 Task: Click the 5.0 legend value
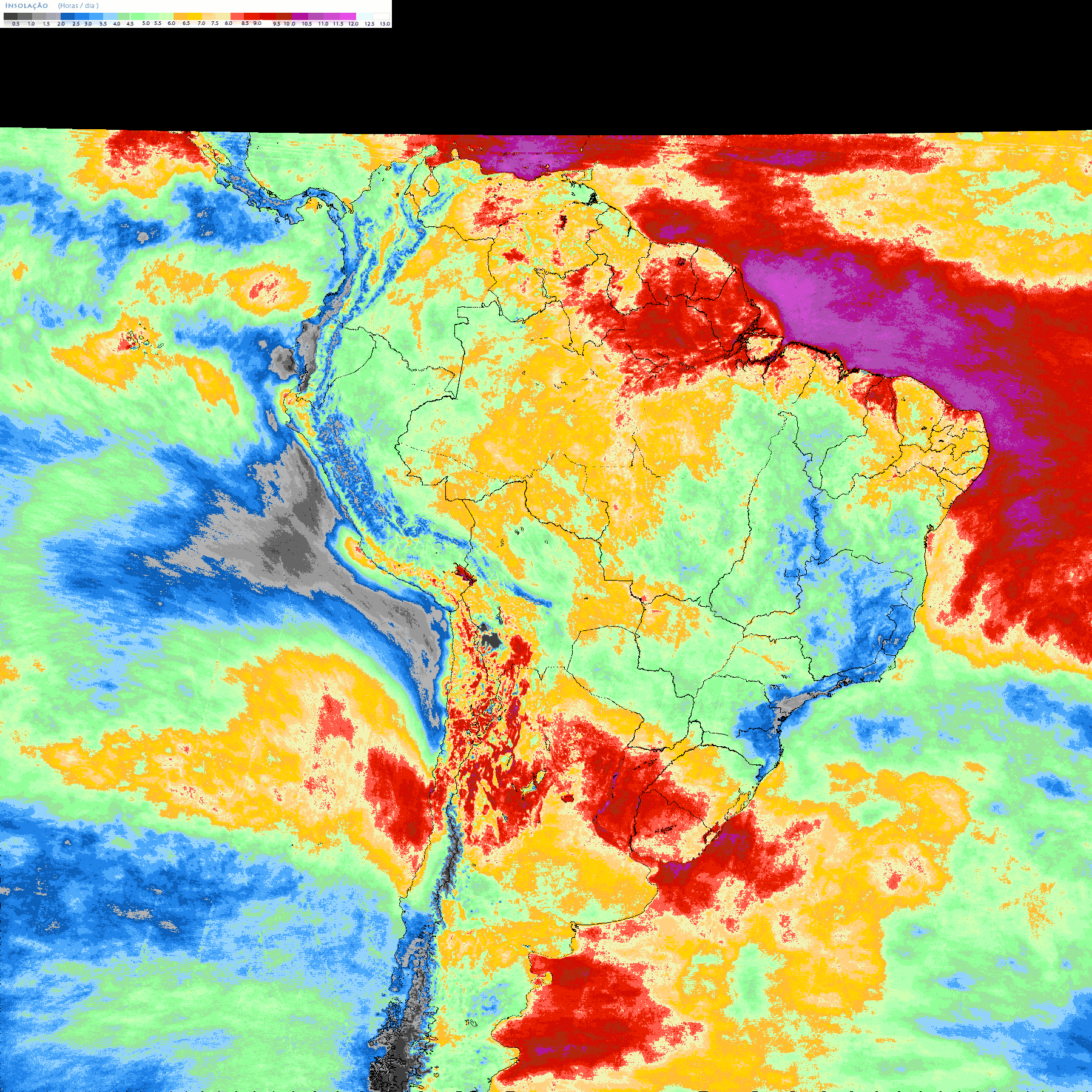pyautogui.click(x=146, y=23)
